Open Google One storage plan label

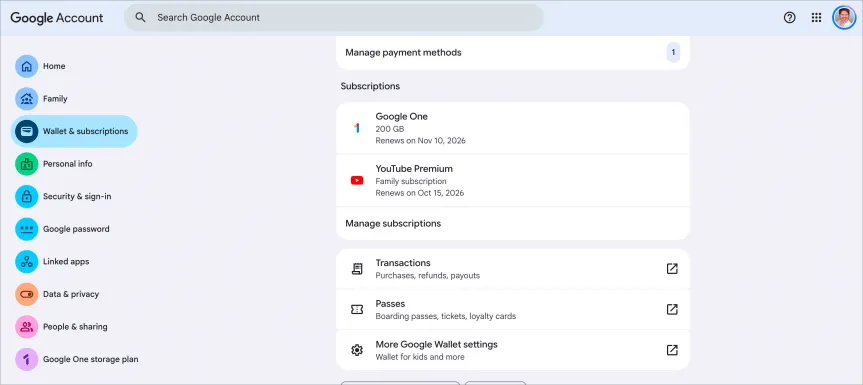[x=91, y=359]
